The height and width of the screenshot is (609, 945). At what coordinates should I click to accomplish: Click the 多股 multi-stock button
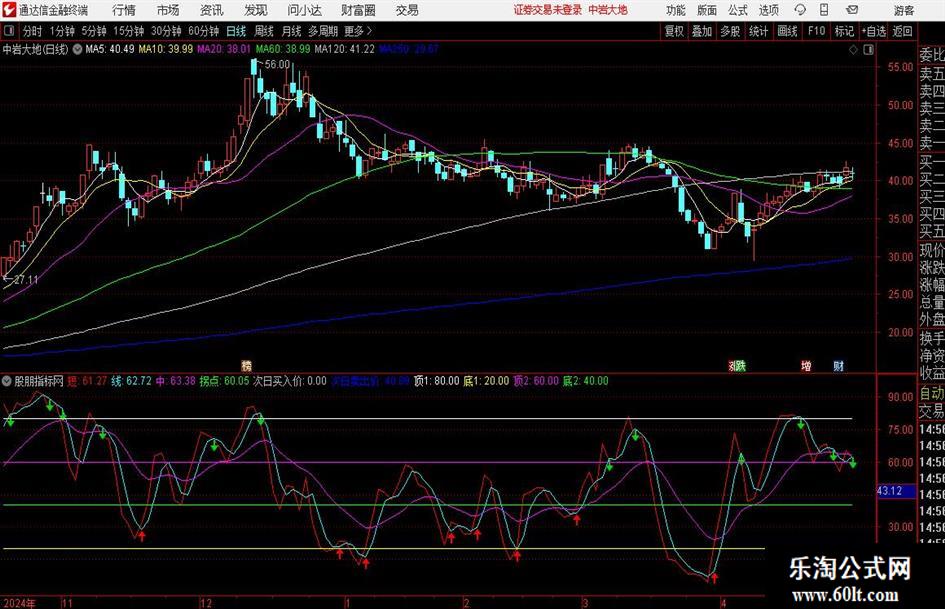click(730, 31)
